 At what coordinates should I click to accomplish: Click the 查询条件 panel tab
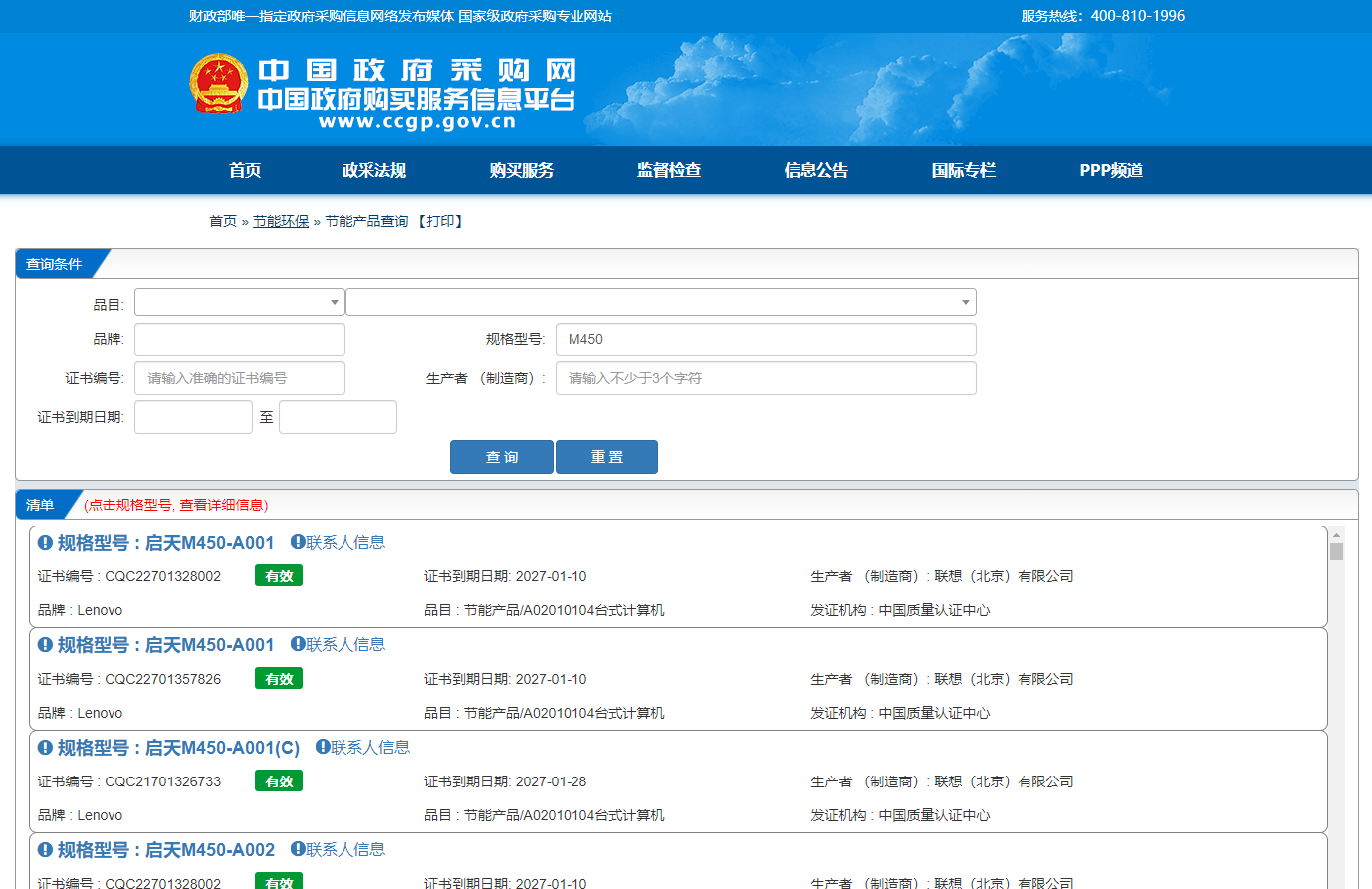[x=54, y=264]
